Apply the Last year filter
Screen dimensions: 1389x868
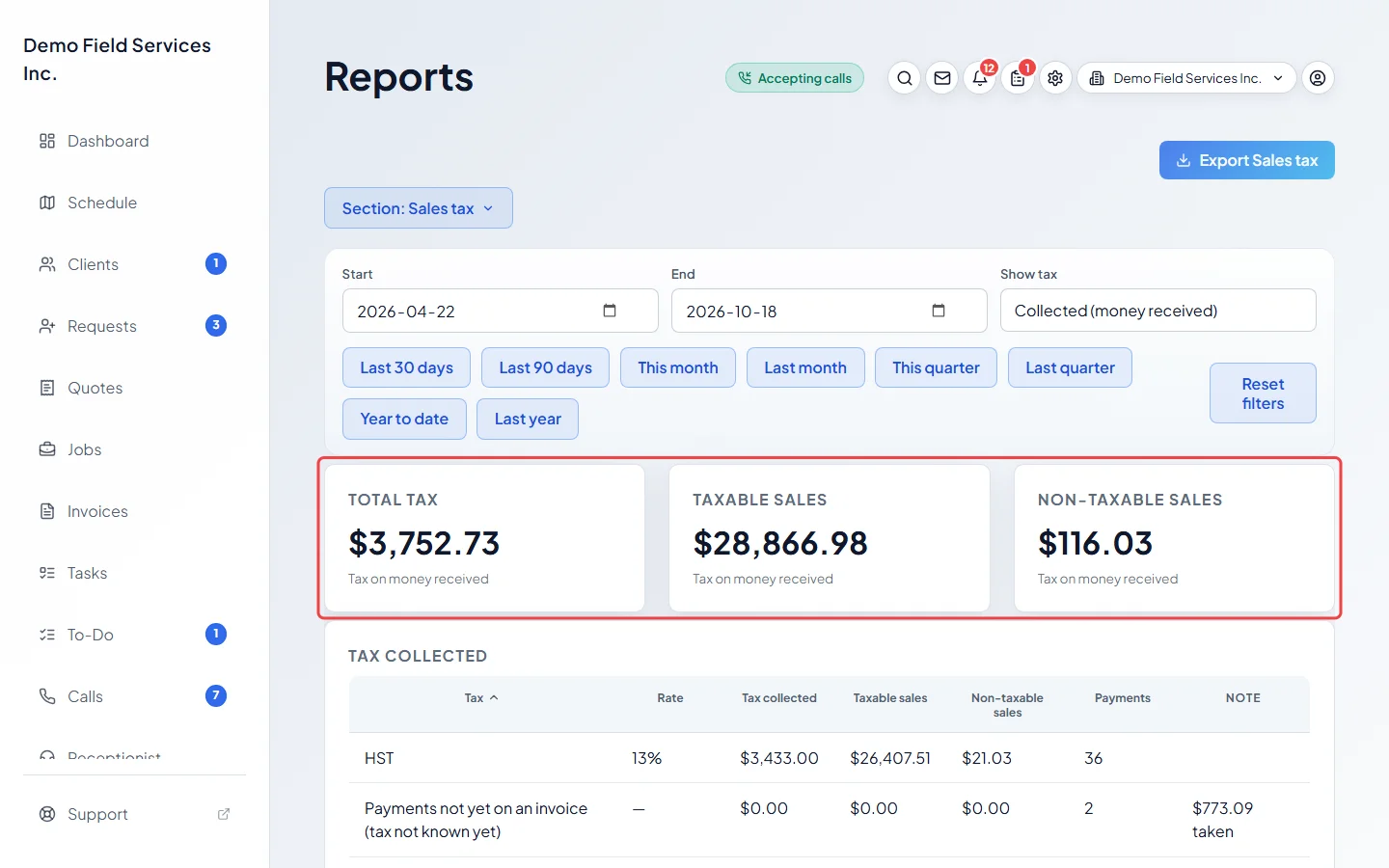click(528, 419)
